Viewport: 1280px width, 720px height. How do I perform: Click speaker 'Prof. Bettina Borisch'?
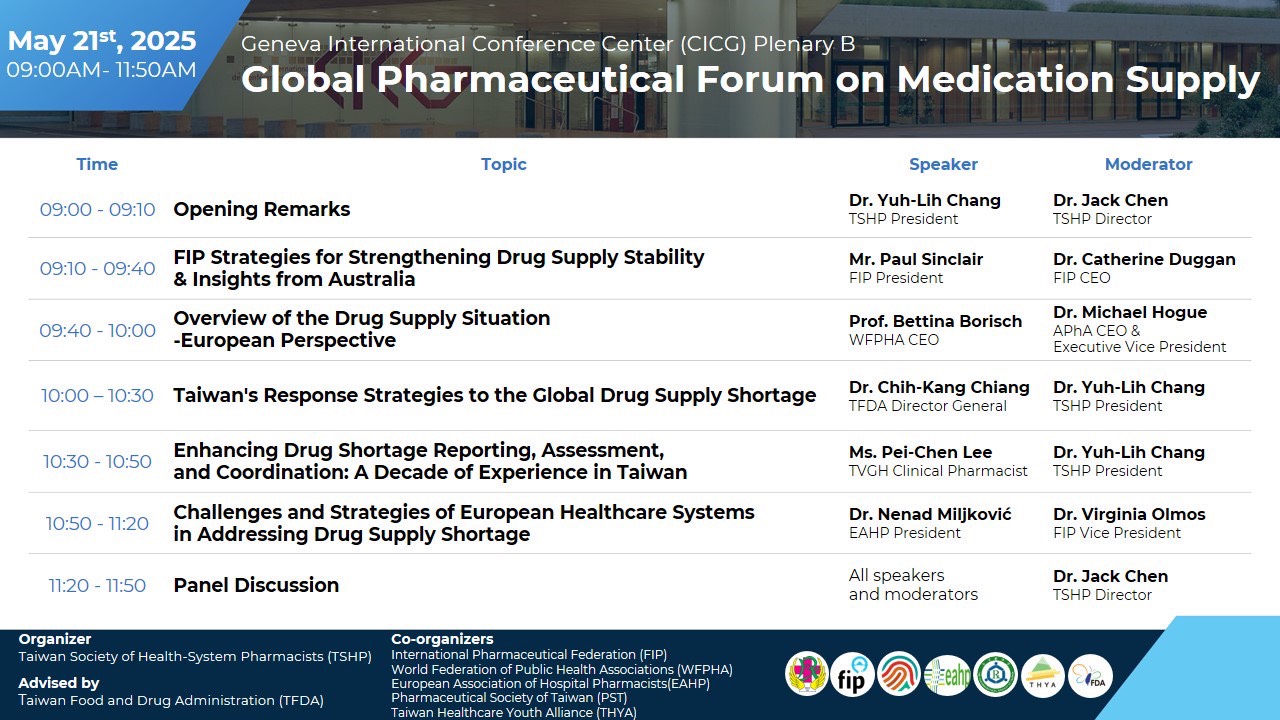pos(935,321)
